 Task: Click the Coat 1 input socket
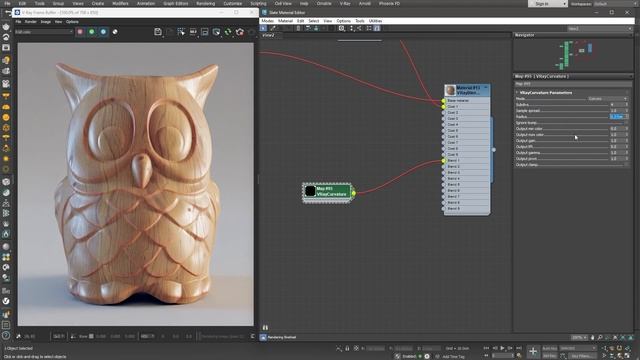pyautogui.click(x=444, y=107)
